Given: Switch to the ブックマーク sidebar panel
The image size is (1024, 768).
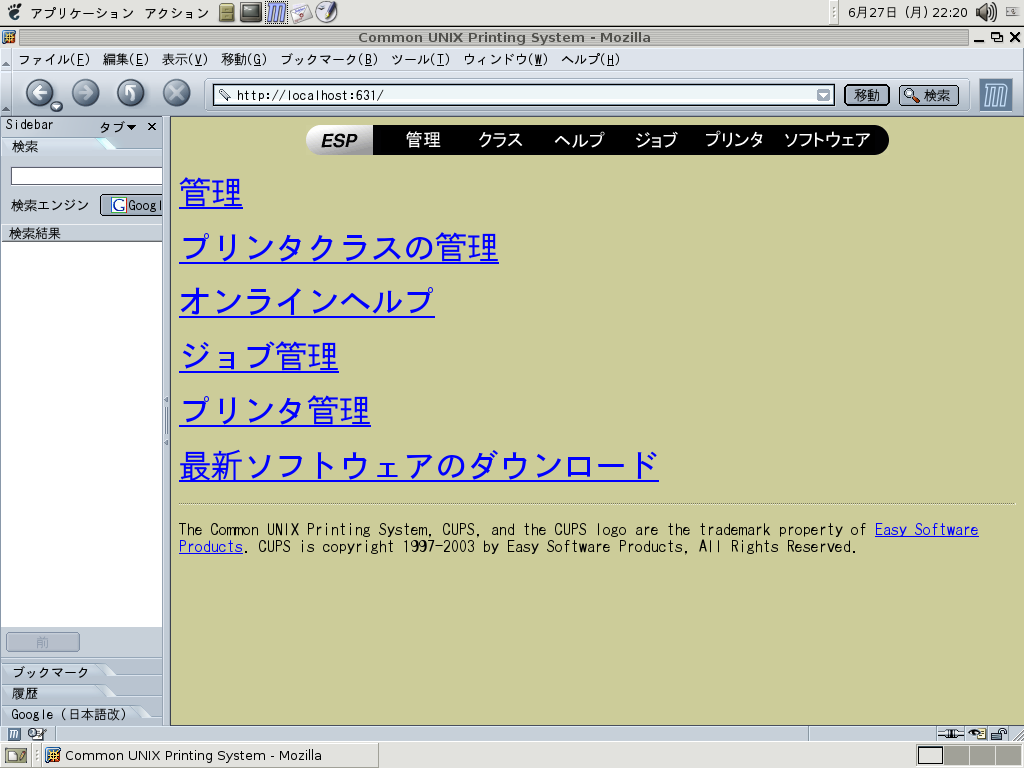Looking at the screenshot, I should point(50,672).
